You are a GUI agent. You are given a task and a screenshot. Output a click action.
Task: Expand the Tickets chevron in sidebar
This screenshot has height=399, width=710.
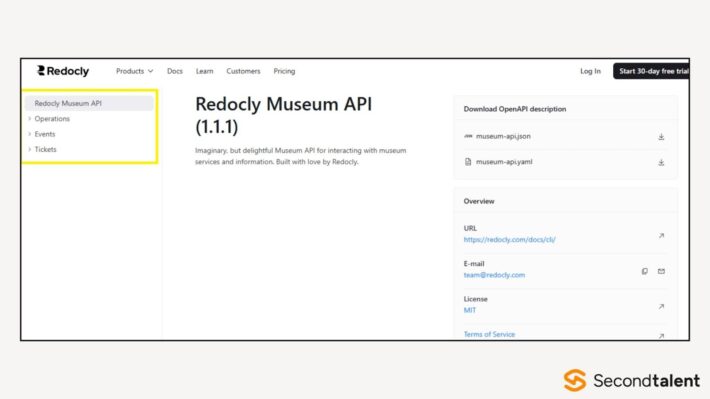[29, 149]
